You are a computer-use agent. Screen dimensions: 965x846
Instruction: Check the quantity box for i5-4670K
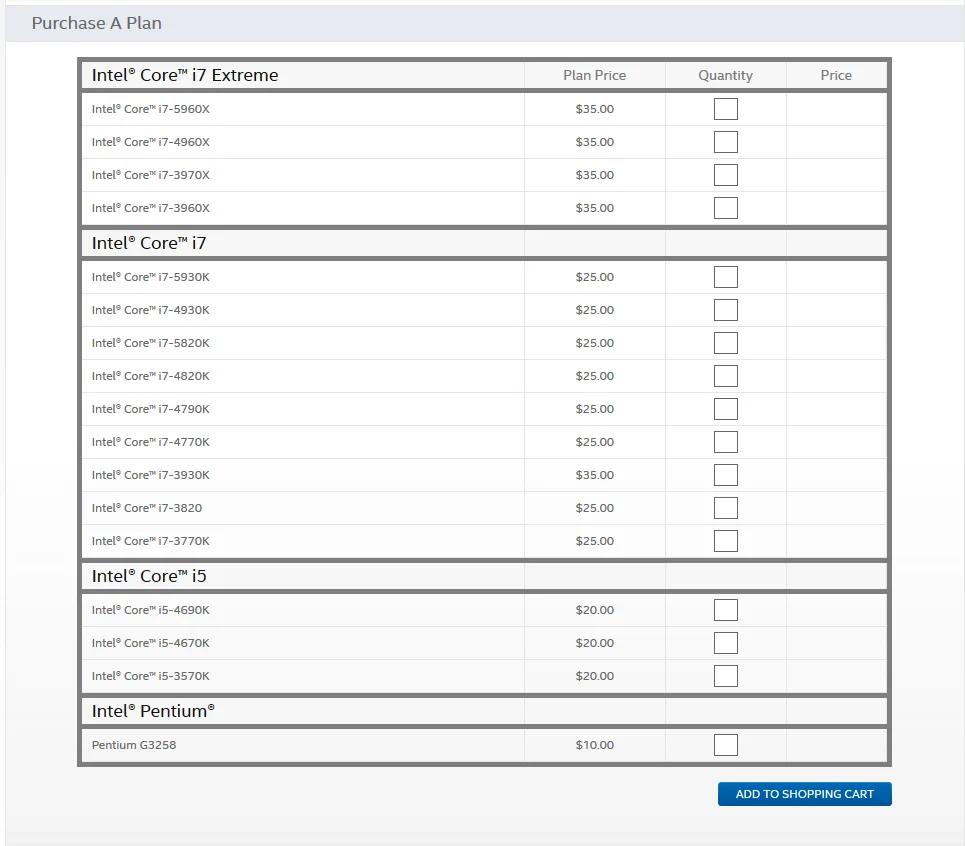[726, 643]
